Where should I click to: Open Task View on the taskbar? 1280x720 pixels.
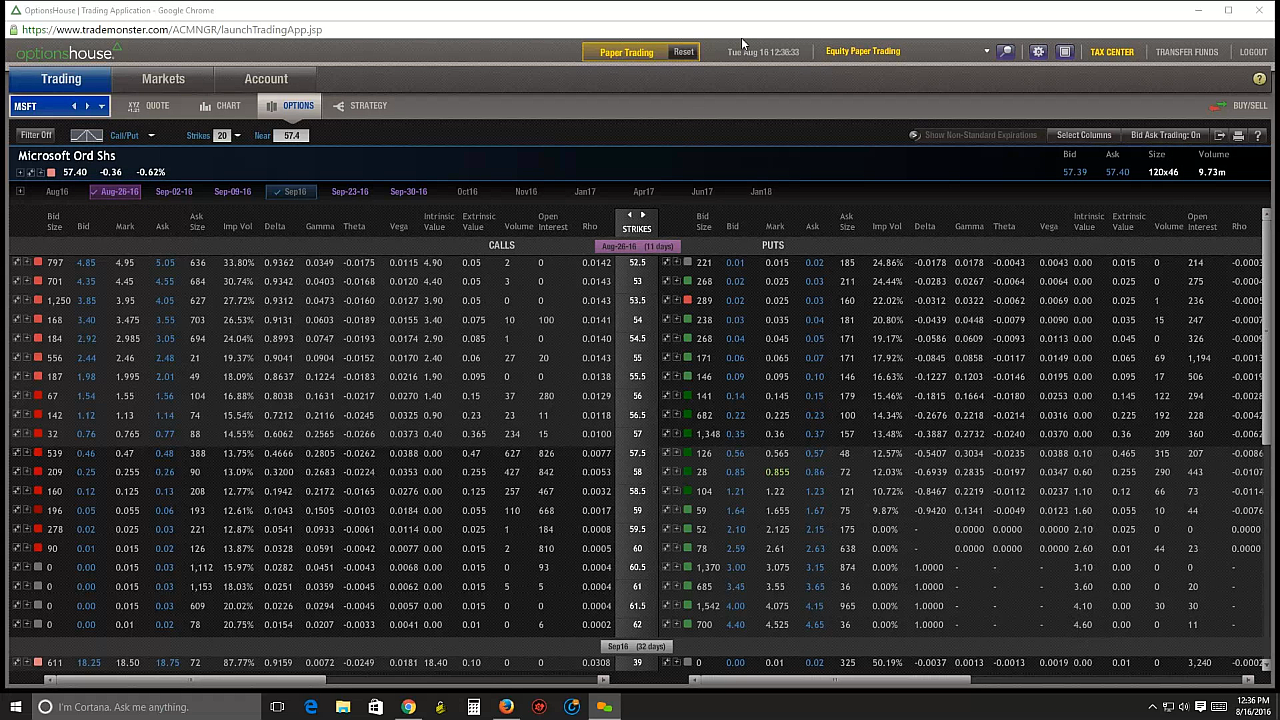point(277,707)
